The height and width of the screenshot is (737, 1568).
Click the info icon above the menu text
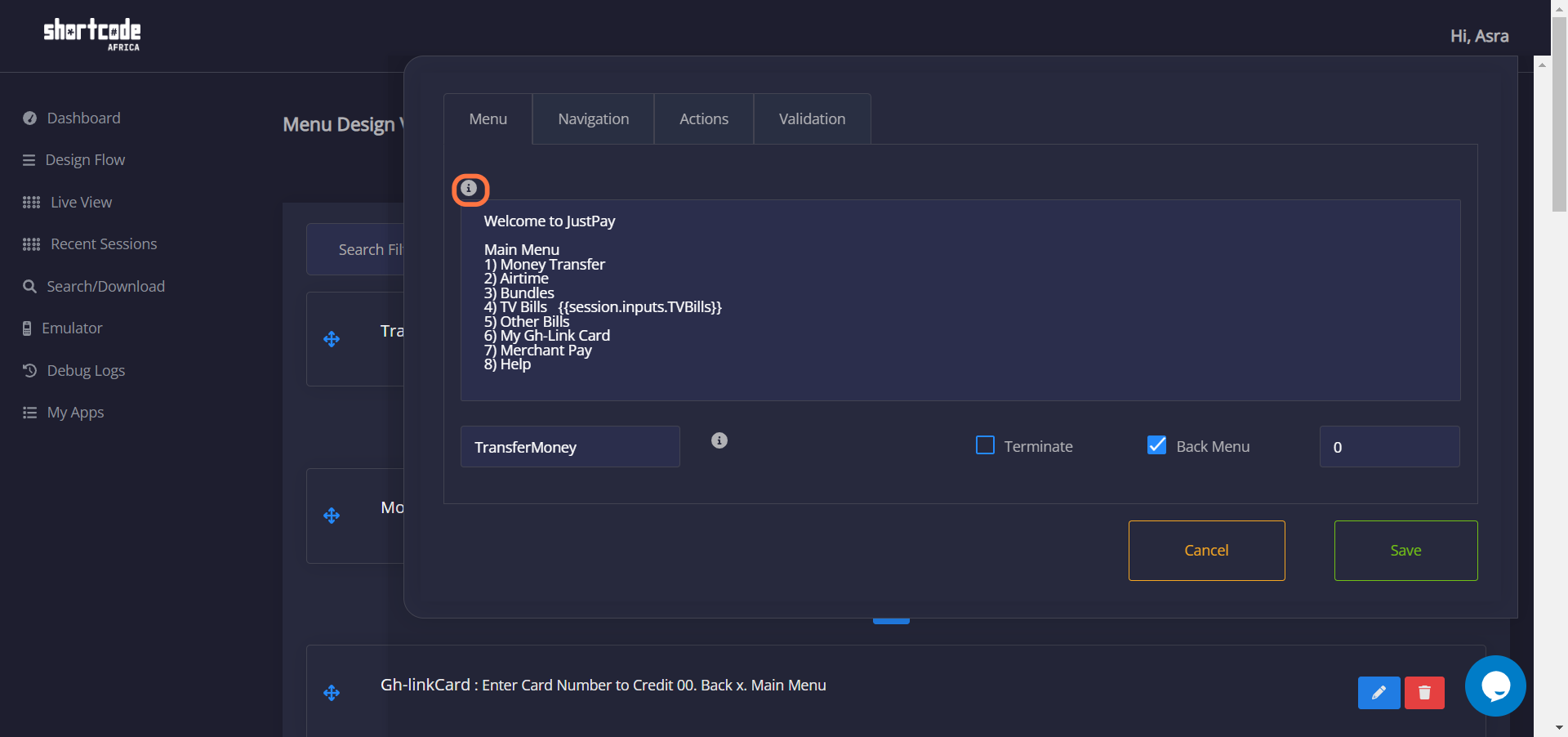[469, 189]
